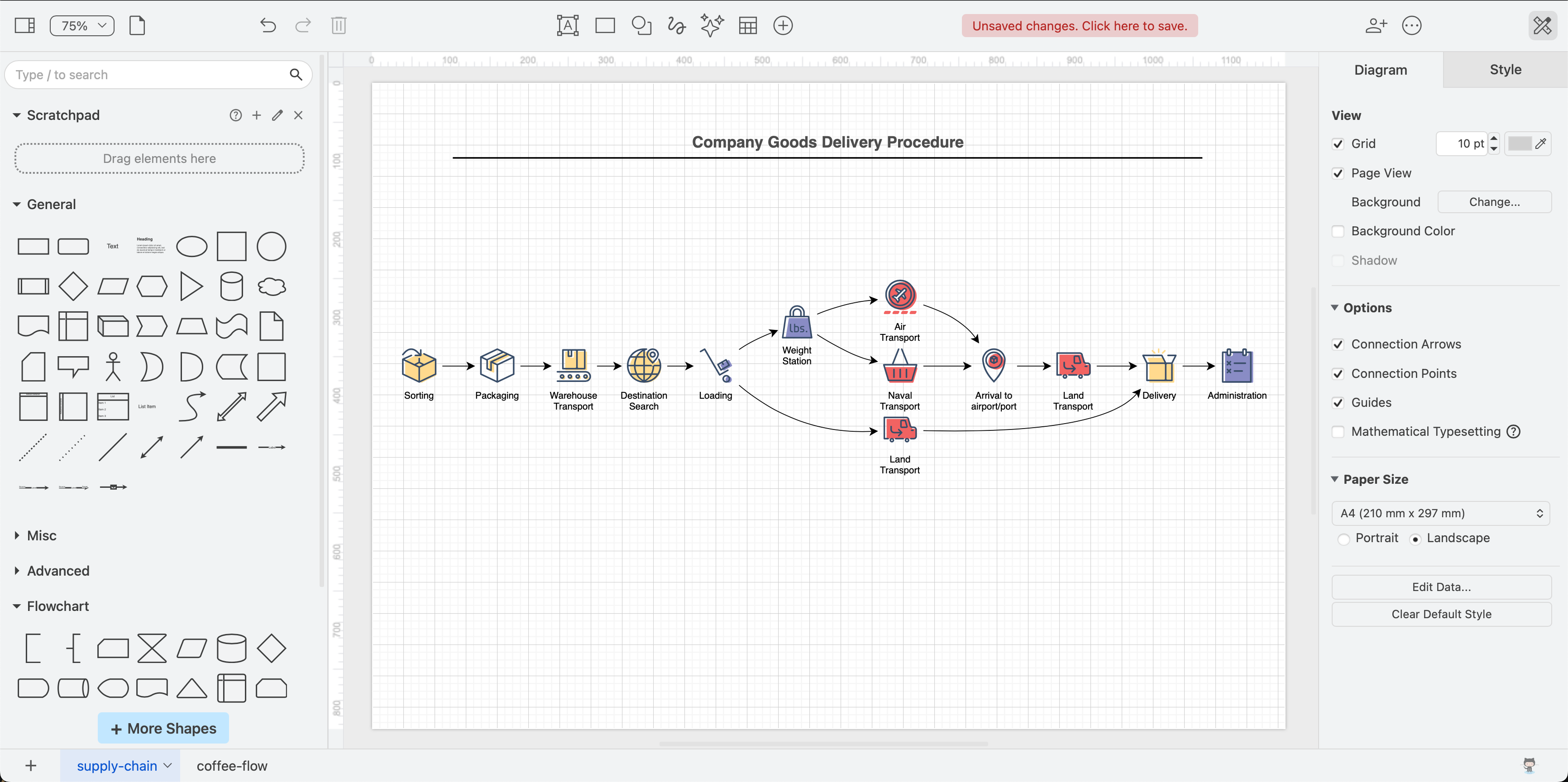Open the A4 paper size dropdown

tap(1441, 513)
